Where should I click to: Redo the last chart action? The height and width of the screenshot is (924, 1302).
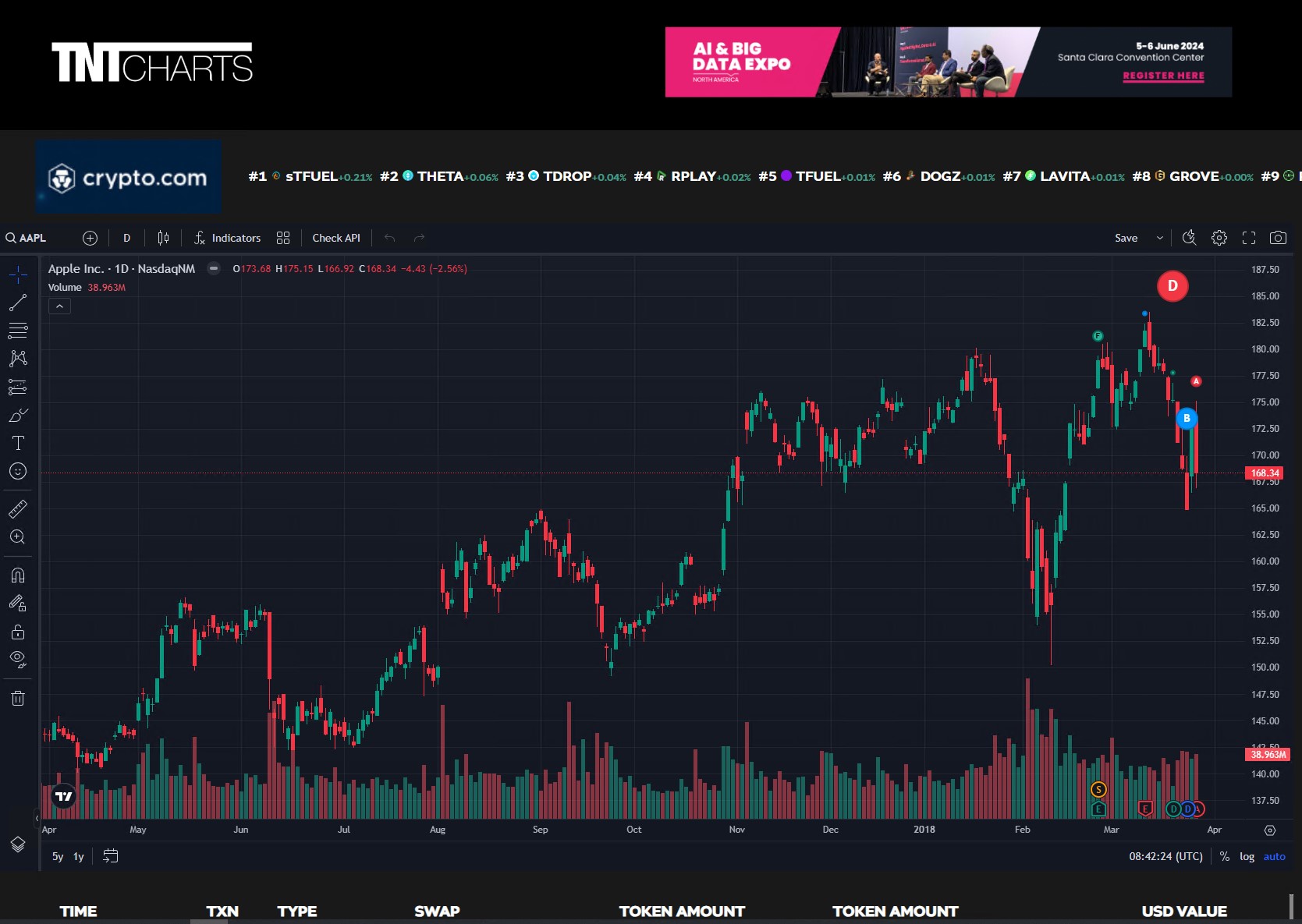(420, 238)
